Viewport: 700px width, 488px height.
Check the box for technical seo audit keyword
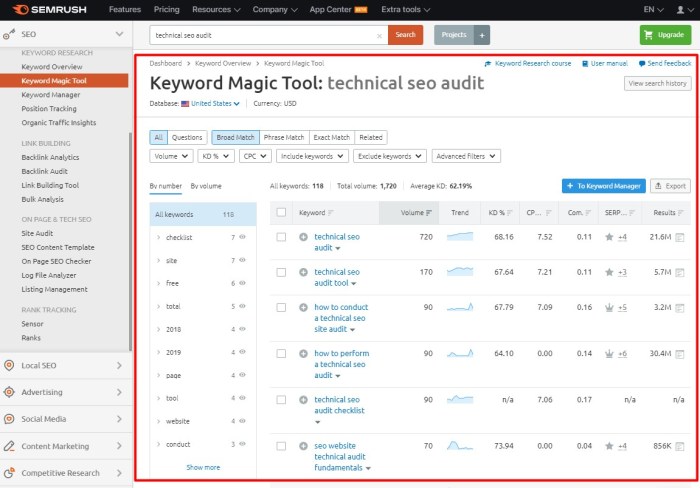coord(281,237)
